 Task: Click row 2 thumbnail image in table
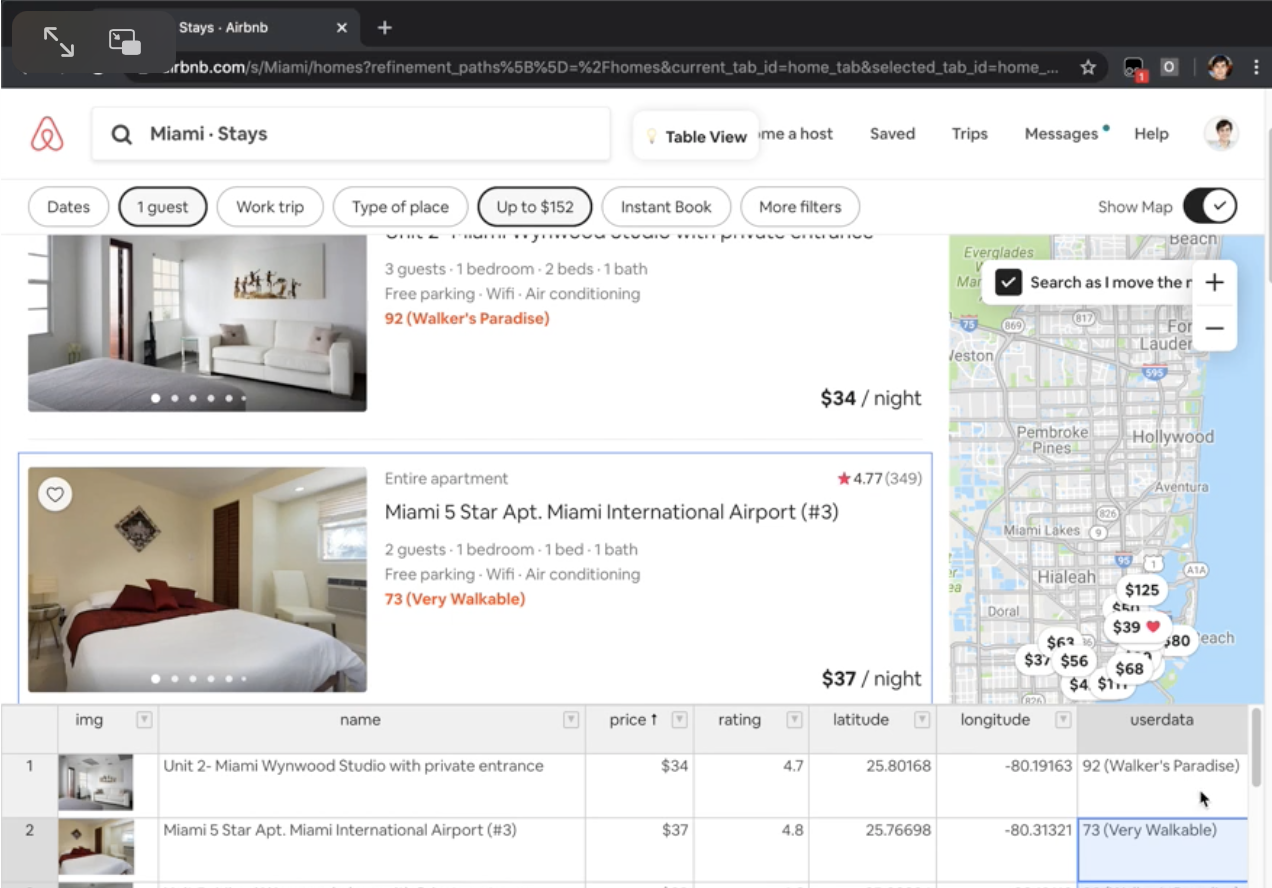tap(96, 847)
